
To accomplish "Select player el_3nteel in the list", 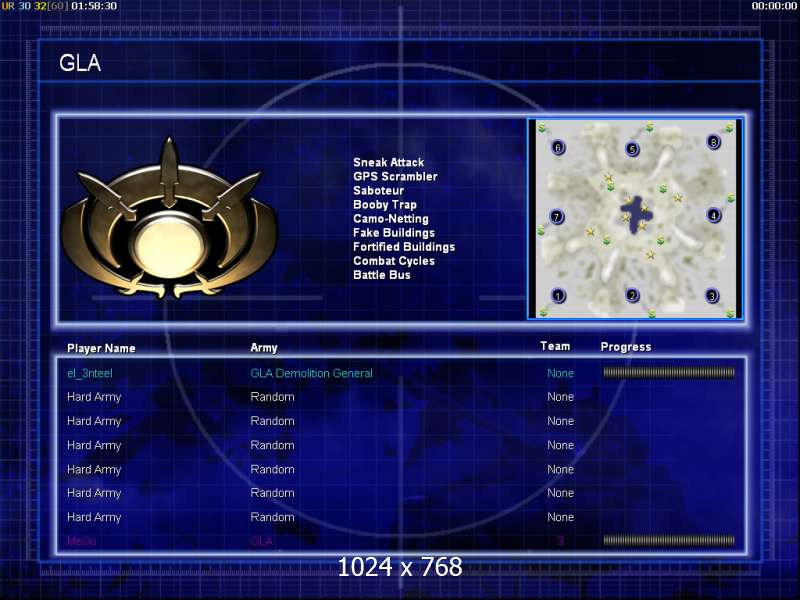I will pyautogui.click(x=90, y=373).
